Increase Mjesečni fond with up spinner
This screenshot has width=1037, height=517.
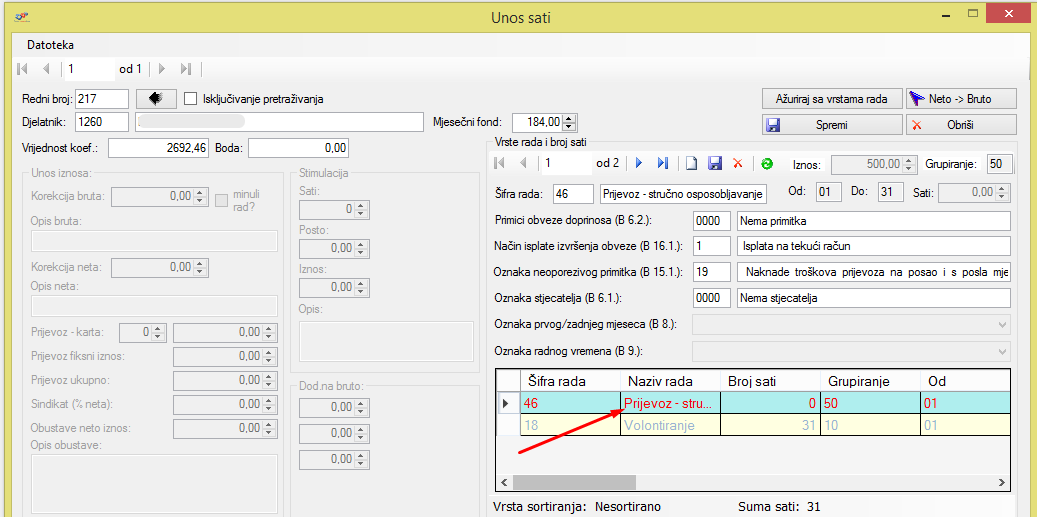pyautogui.click(x=570, y=118)
